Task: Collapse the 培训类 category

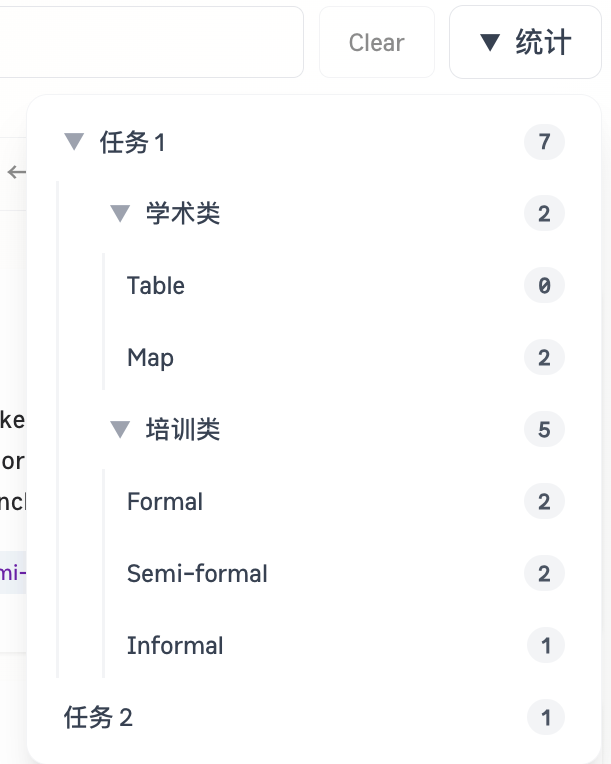Action: pos(120,429)
